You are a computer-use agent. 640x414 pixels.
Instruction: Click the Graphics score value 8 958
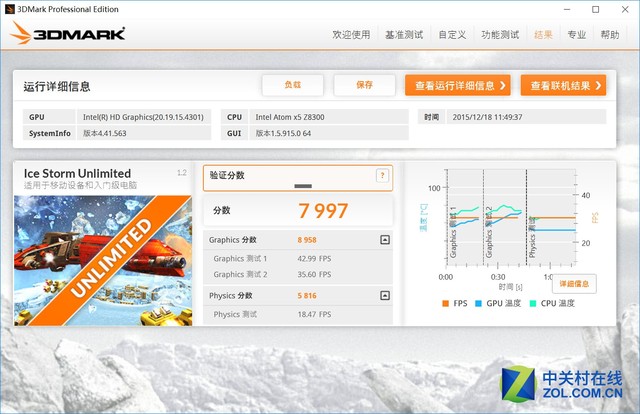pyautogui.click(x=307, y=240)
